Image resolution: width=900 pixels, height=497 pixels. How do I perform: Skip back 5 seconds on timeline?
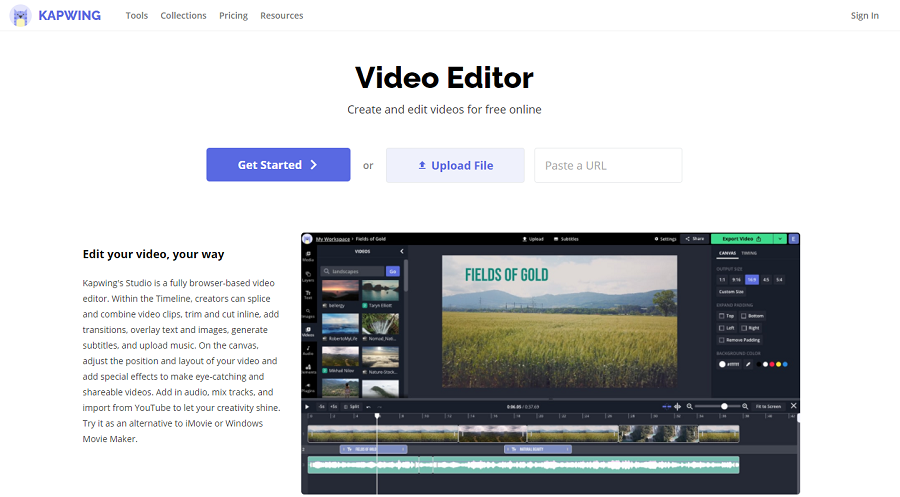click(x=321, y=406)
